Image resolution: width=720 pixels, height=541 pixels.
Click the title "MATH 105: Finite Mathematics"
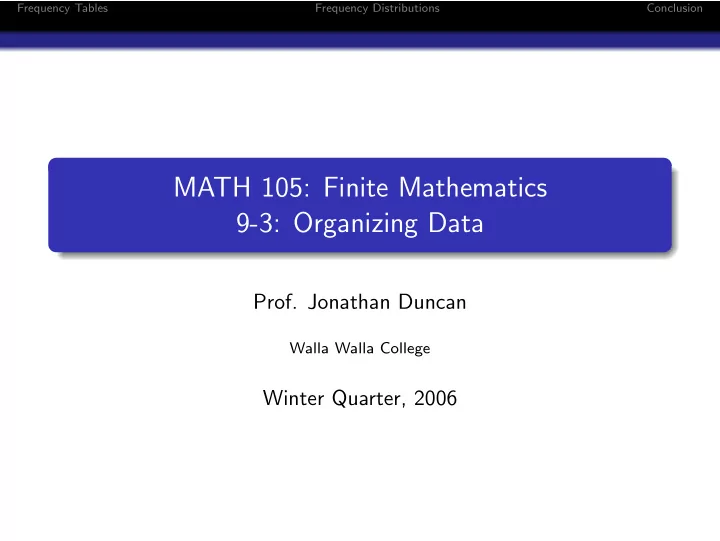click(360, 187)
